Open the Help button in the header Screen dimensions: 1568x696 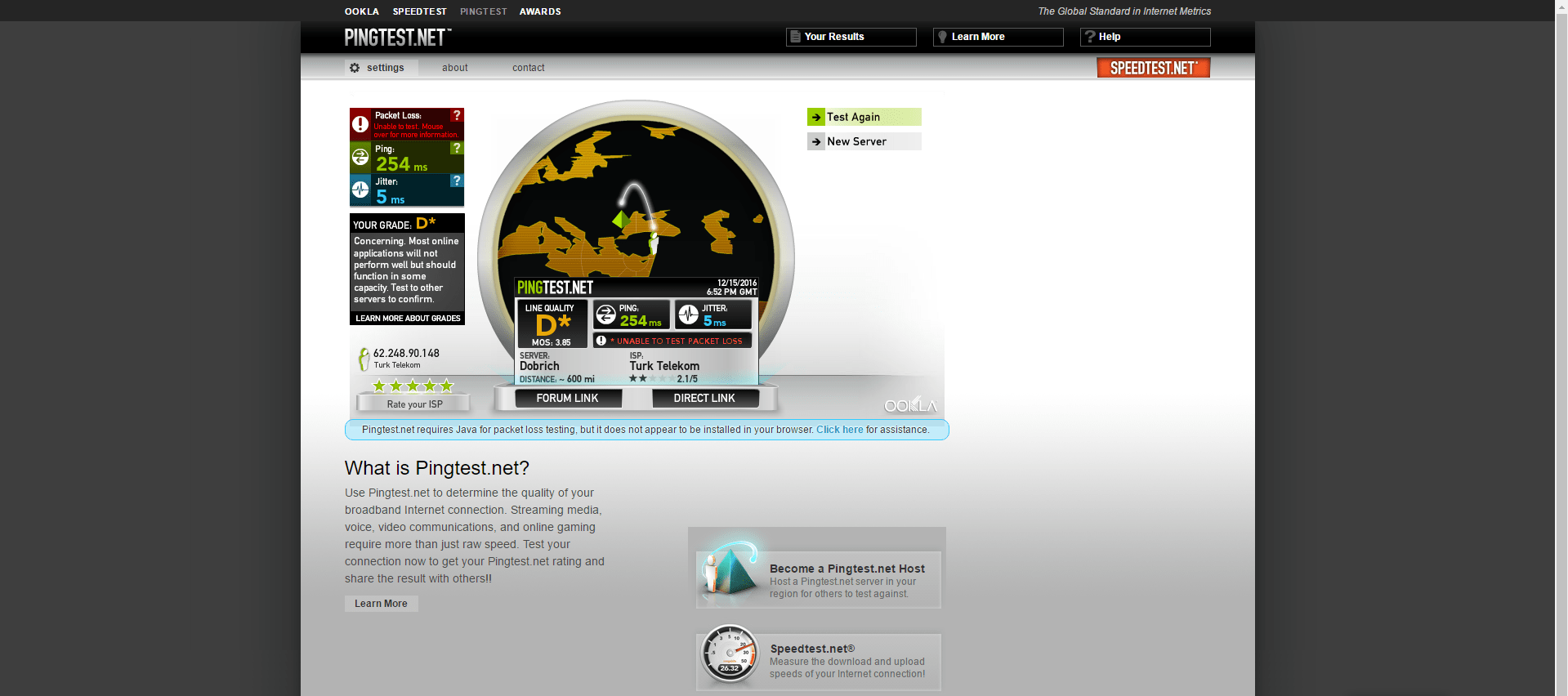[1146, 37]
